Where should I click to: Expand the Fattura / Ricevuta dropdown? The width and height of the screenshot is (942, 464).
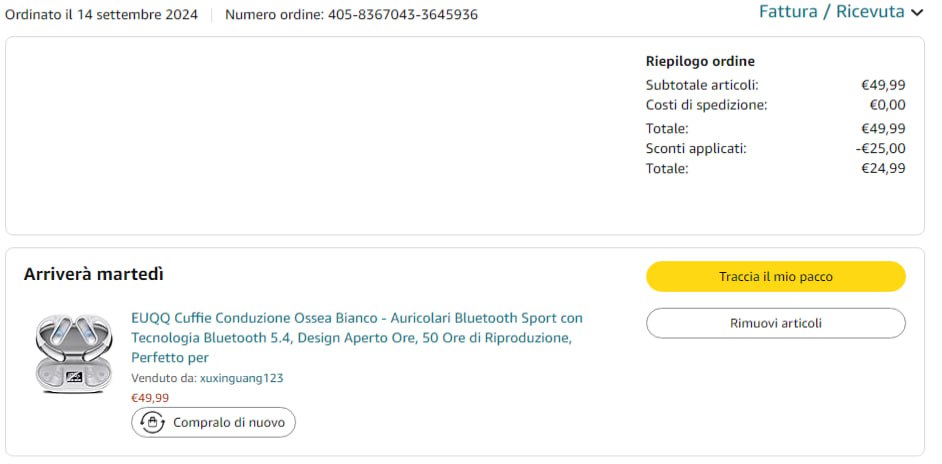[831, 12]
